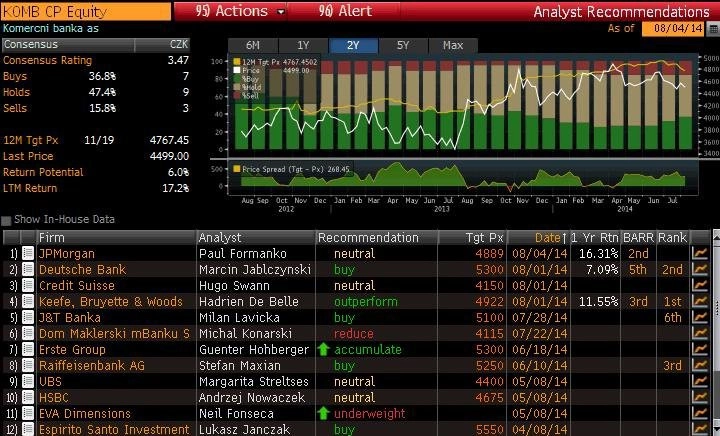Open Dom Maklerski mBanku document icon

(28, 334)
